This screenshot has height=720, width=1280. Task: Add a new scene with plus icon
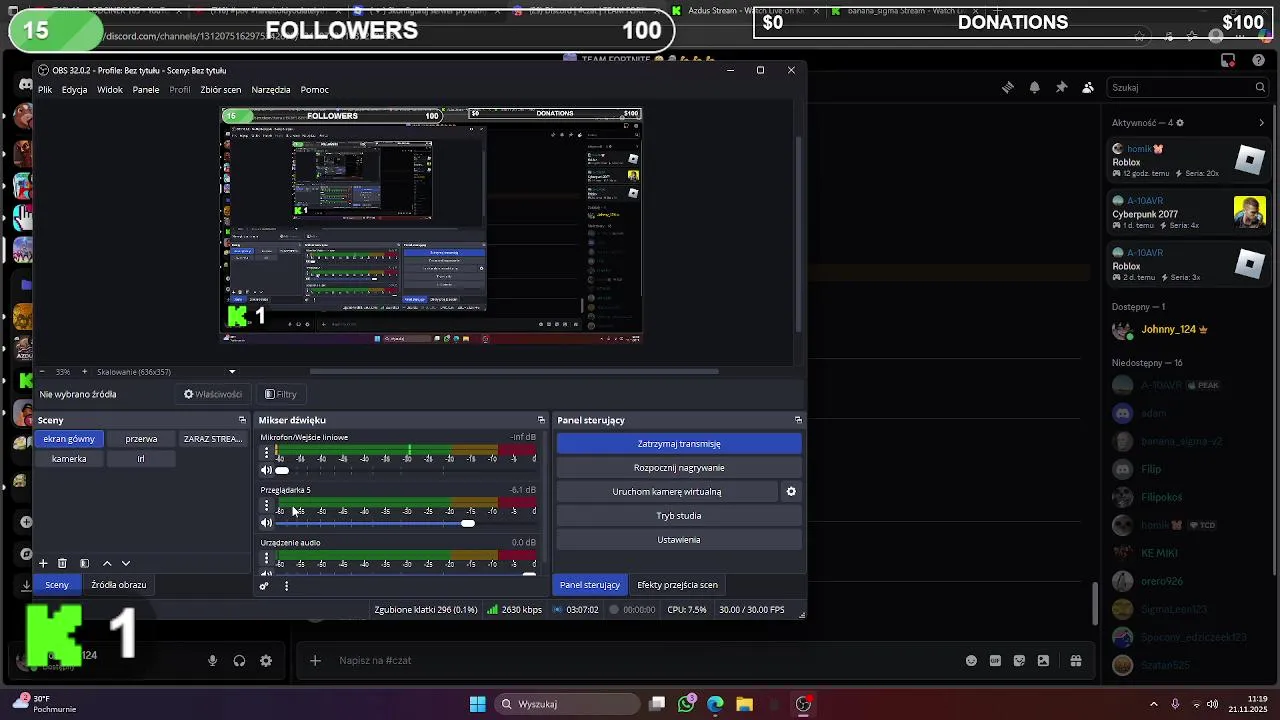[43, 563]
